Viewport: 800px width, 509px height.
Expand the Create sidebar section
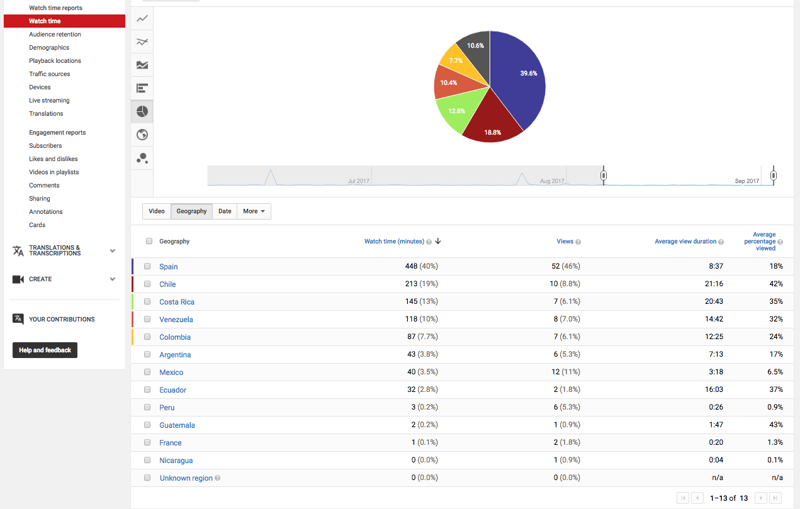pyautogui.click(x=112, y=279)
